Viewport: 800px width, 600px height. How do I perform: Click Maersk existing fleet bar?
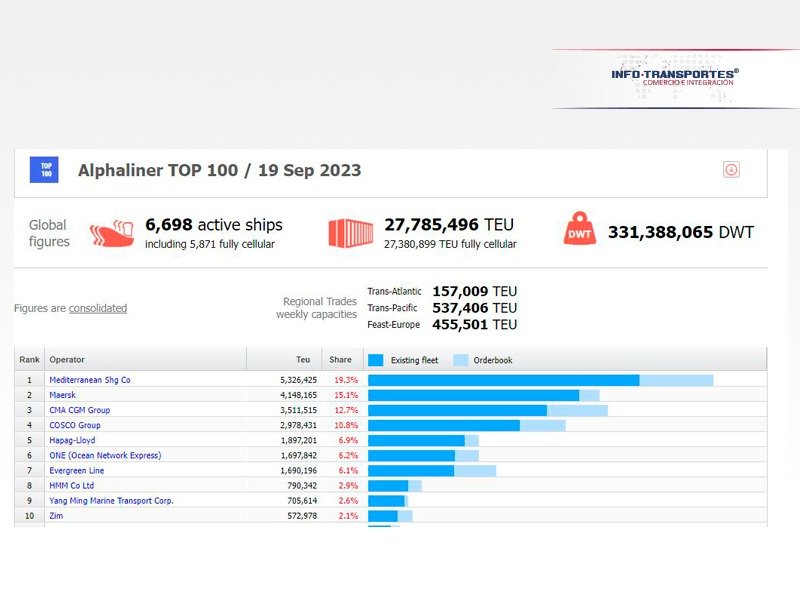point(473,395)
